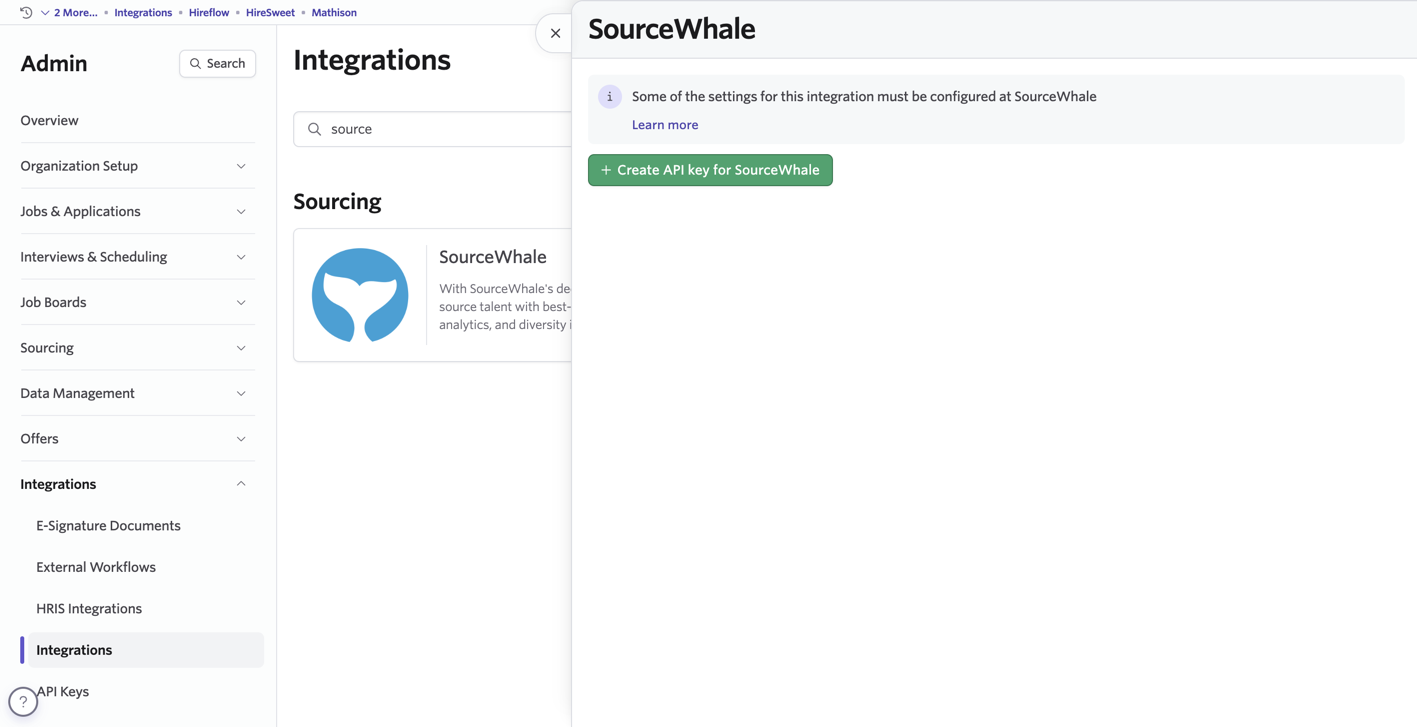
Task: Open HRIS Integrations page
Action: tap(89, 609)
